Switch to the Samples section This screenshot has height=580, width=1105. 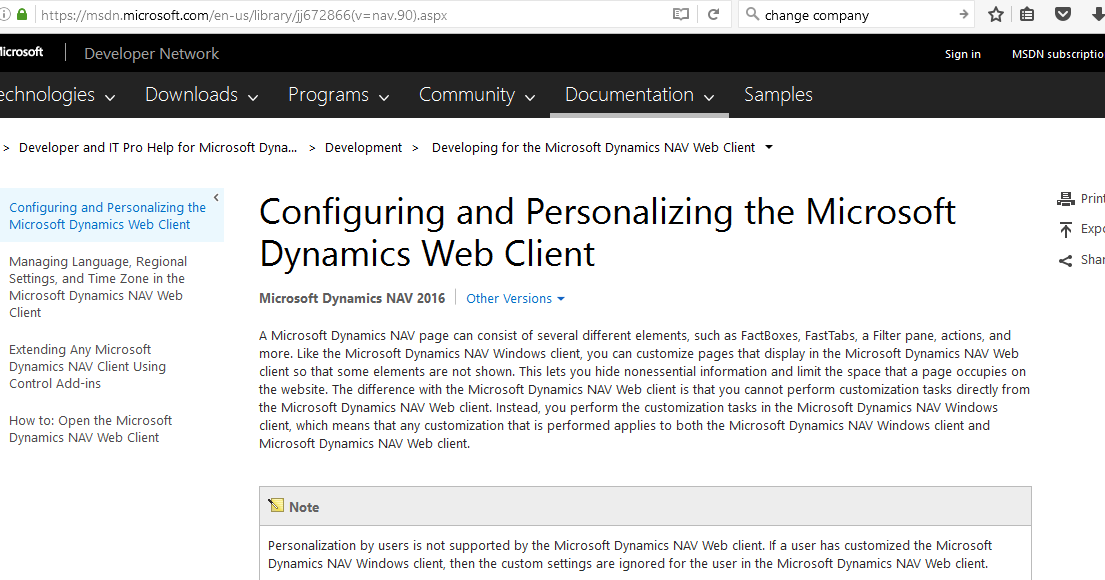click(x=778, y=94)
